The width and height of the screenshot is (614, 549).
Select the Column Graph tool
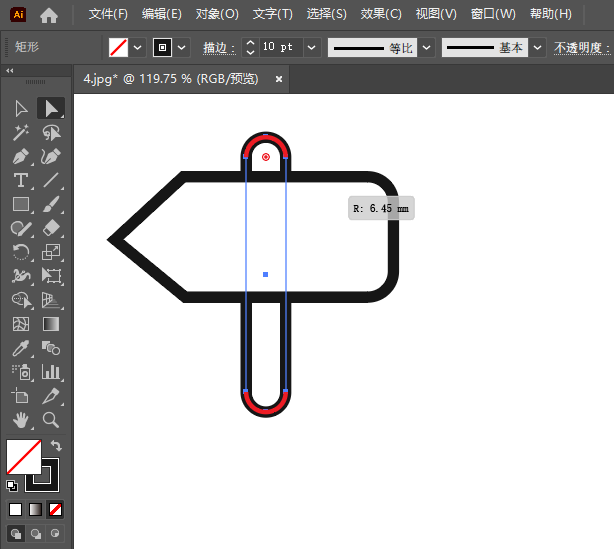(x=51, y=372)
